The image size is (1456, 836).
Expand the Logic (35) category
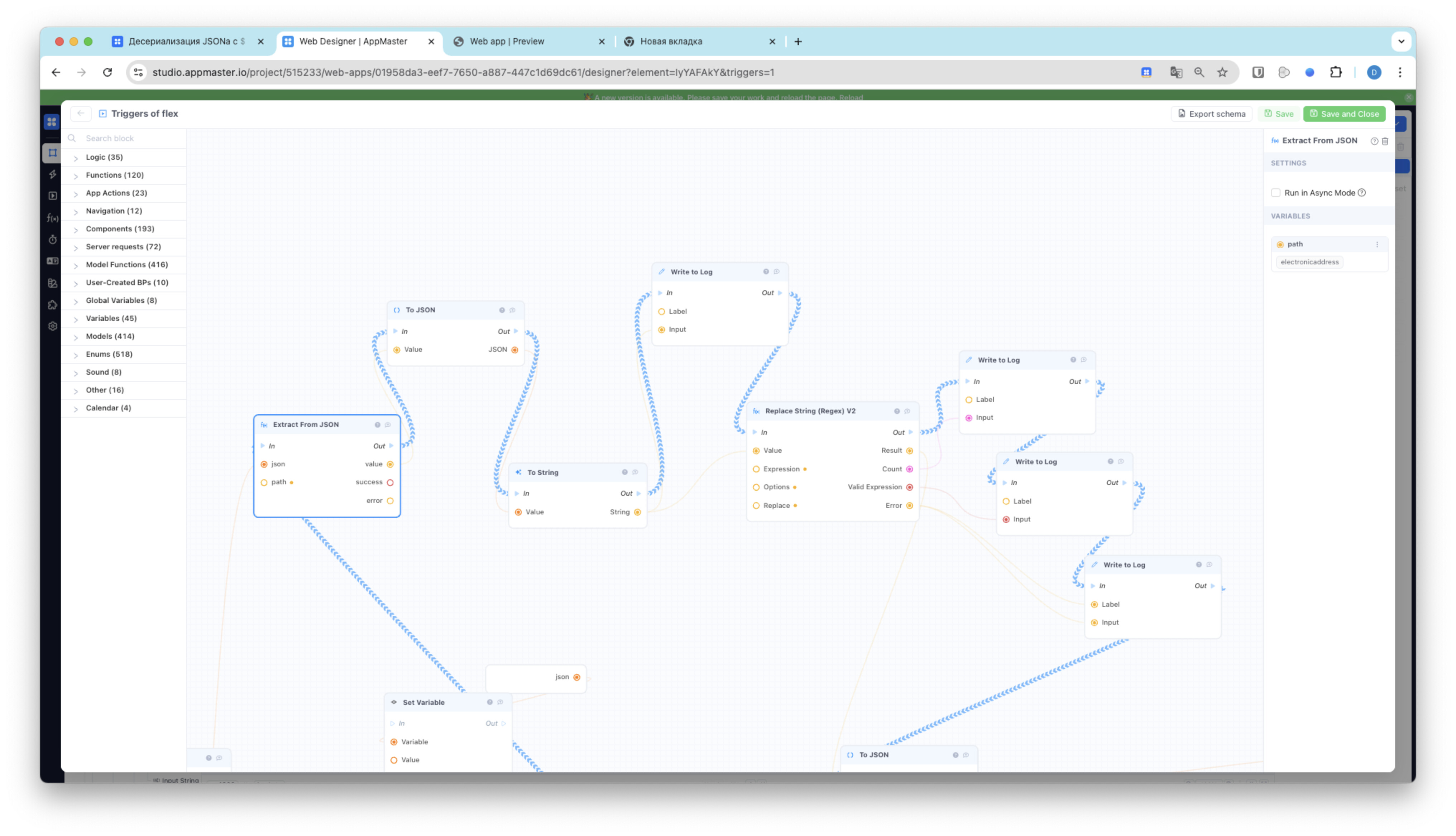pyautogui.click(x=124, y=157)
